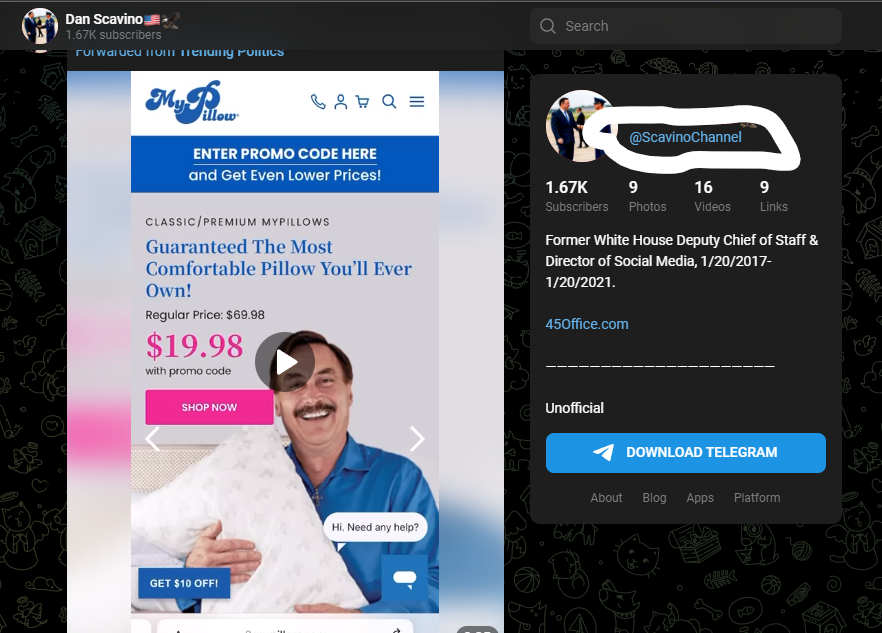Click the search magnifier icon in header
Image resolution: width=882 pixels, height=633 pixels.
[x=547, y=26]
